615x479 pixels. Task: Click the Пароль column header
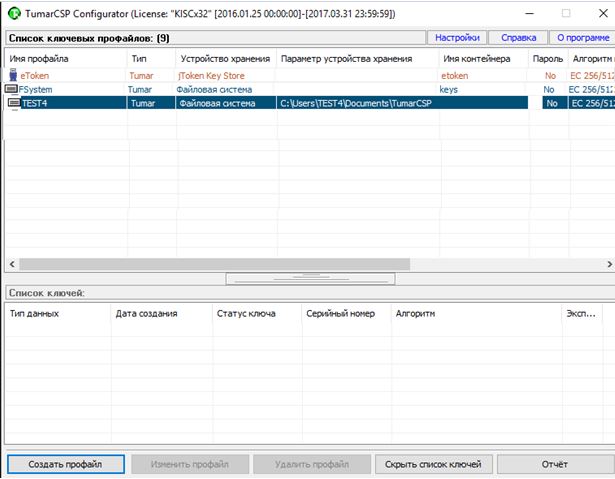coord(547,59)
